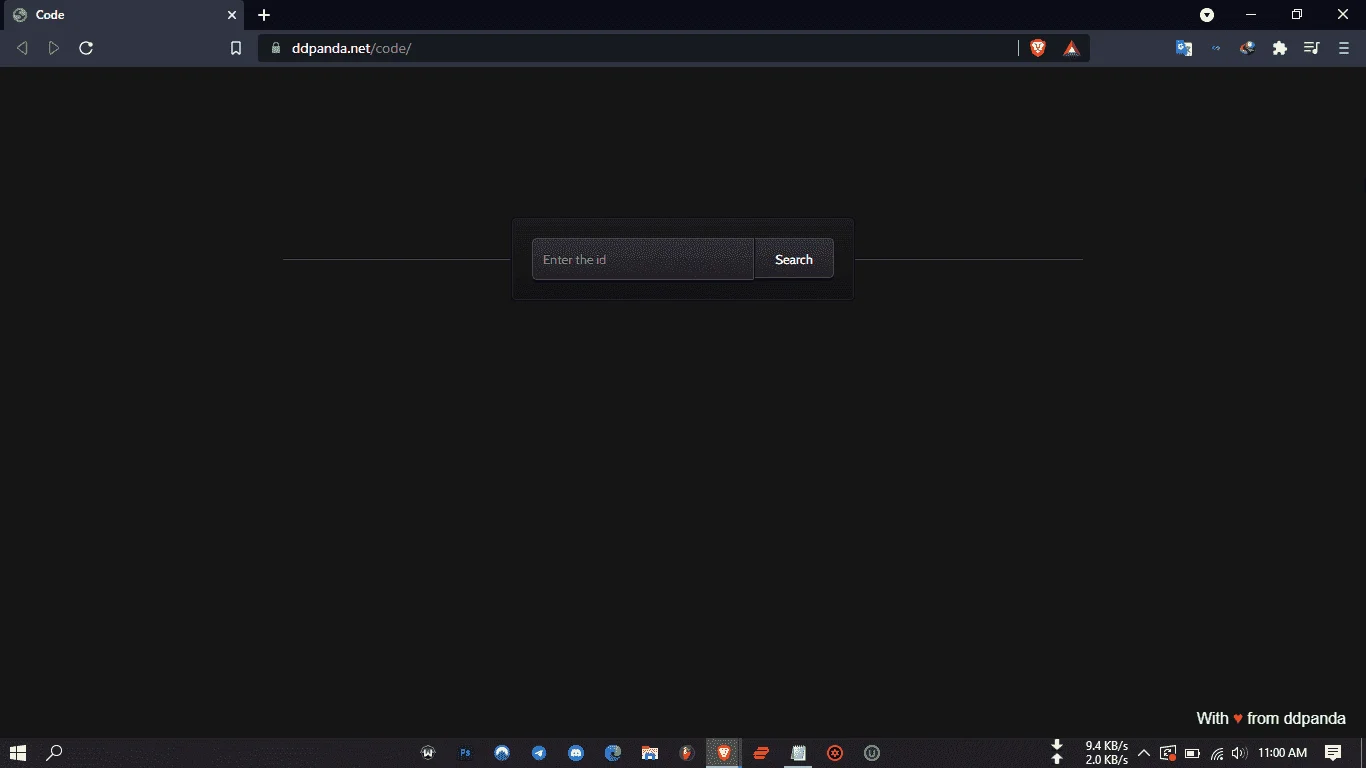Open Discord from the taskbar
Screen dimensions: 1366x768
pyautogui.click(x=576, y=753)
